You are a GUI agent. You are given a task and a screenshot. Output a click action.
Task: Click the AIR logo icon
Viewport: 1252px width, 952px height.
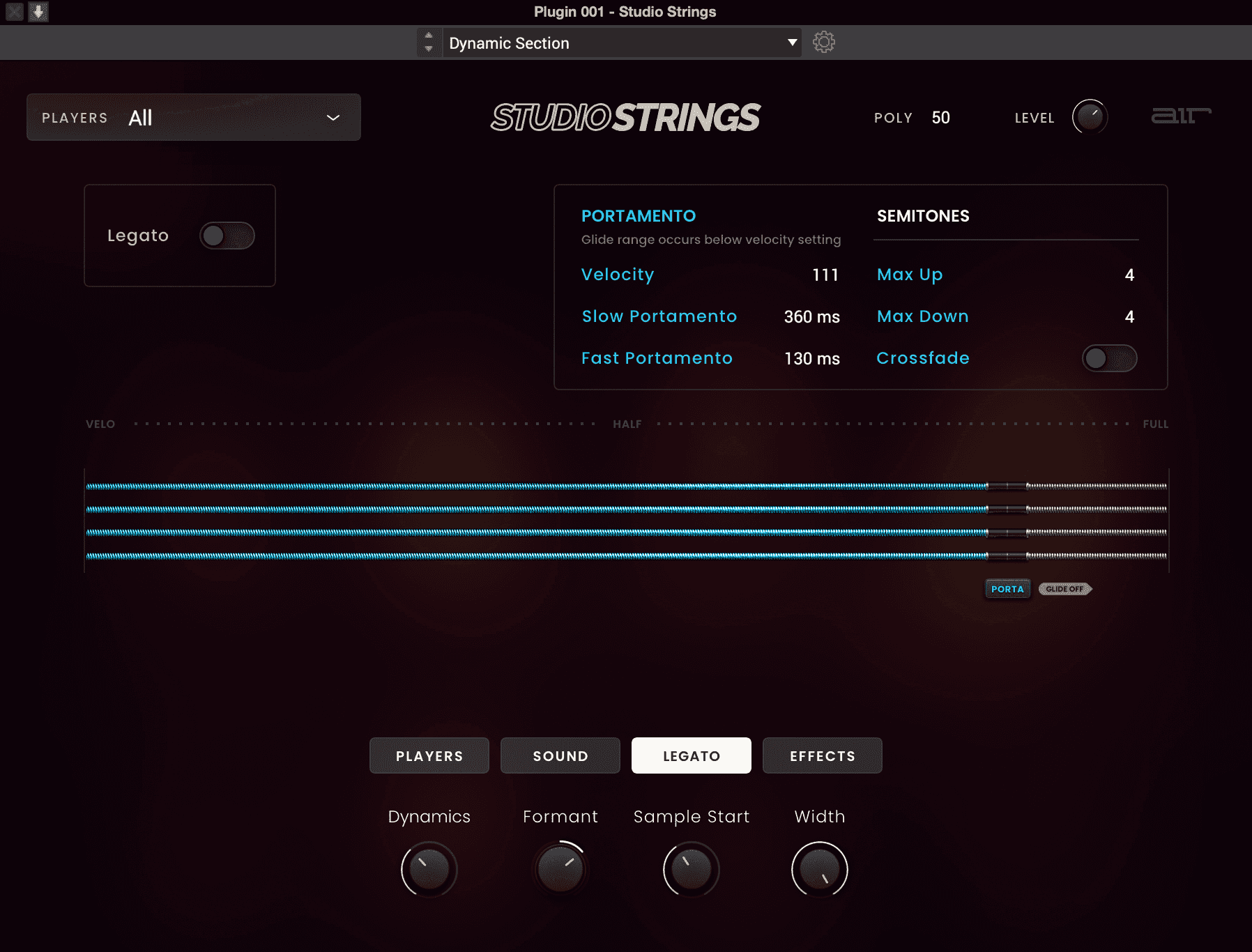click(x=1180, y=116)
